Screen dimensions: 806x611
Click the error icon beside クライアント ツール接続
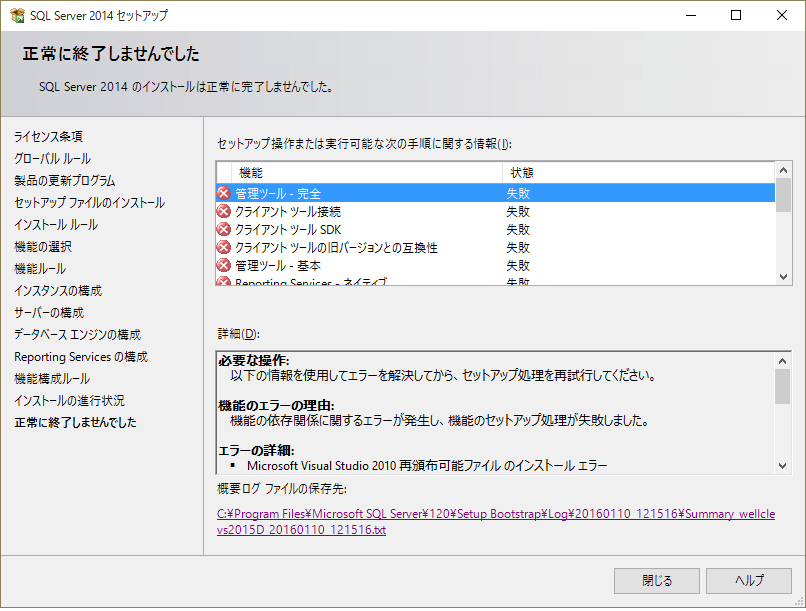tap(224, 212)
